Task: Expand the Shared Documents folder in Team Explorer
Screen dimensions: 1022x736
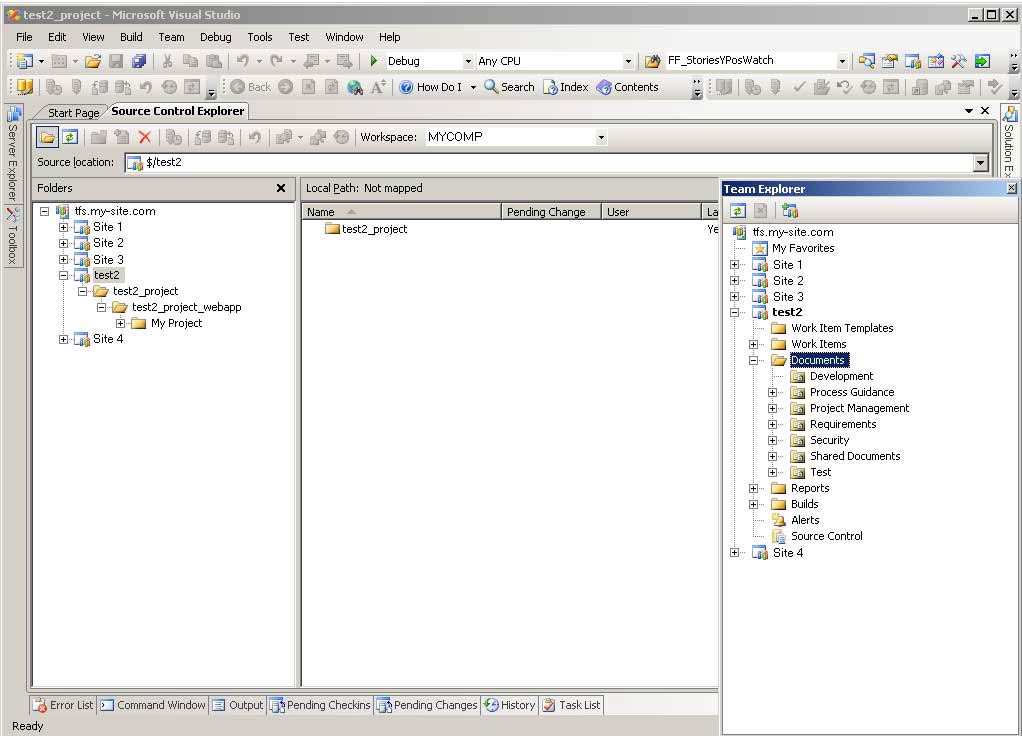Action: point(771,456)
